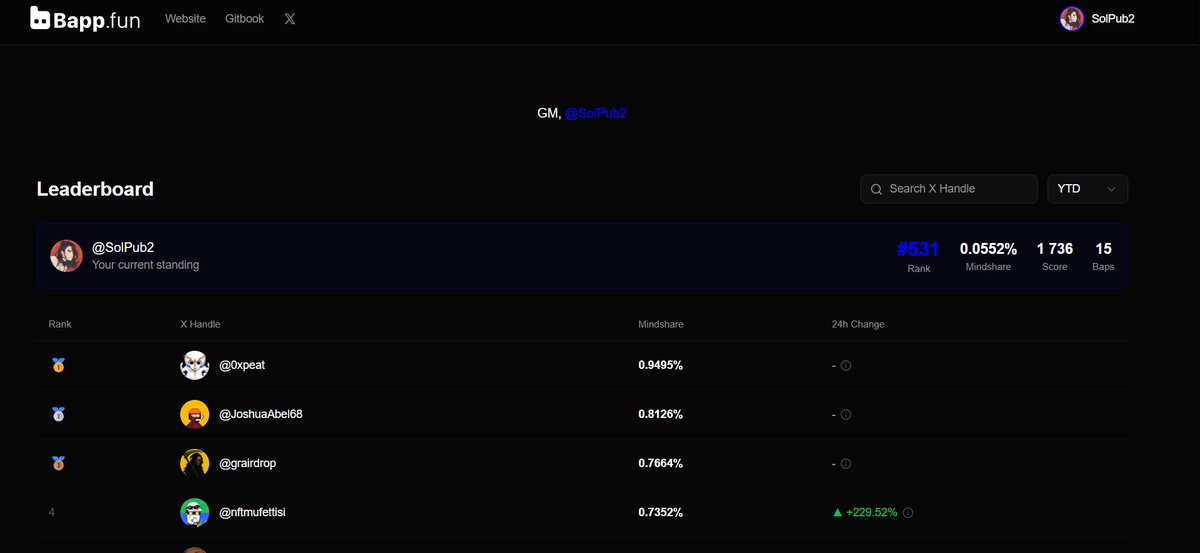
Task: Click @0xpeat's avatar
Action: click(195, 366)
